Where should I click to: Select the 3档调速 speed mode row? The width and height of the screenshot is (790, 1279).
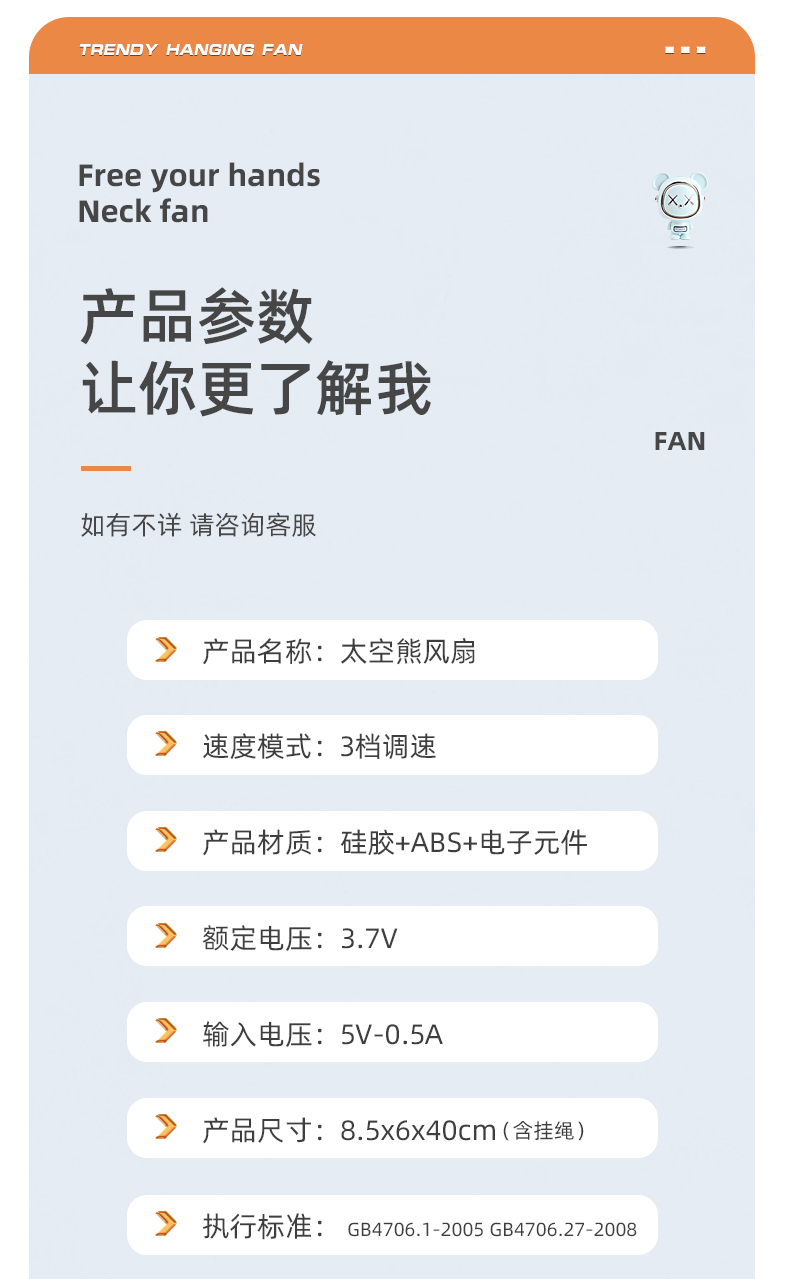[392, 746]
